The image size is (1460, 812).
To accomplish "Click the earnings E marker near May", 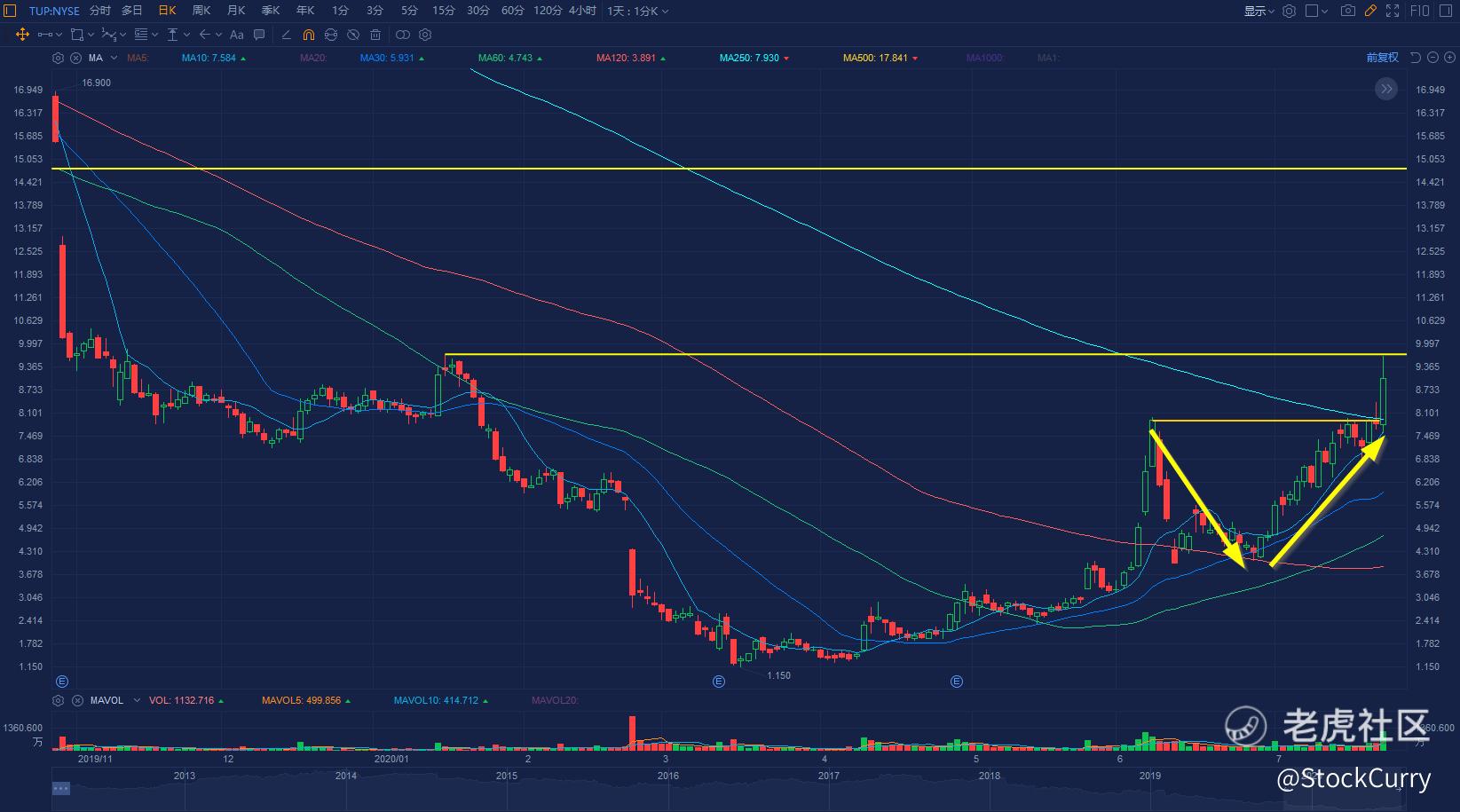I will [957, 682].
